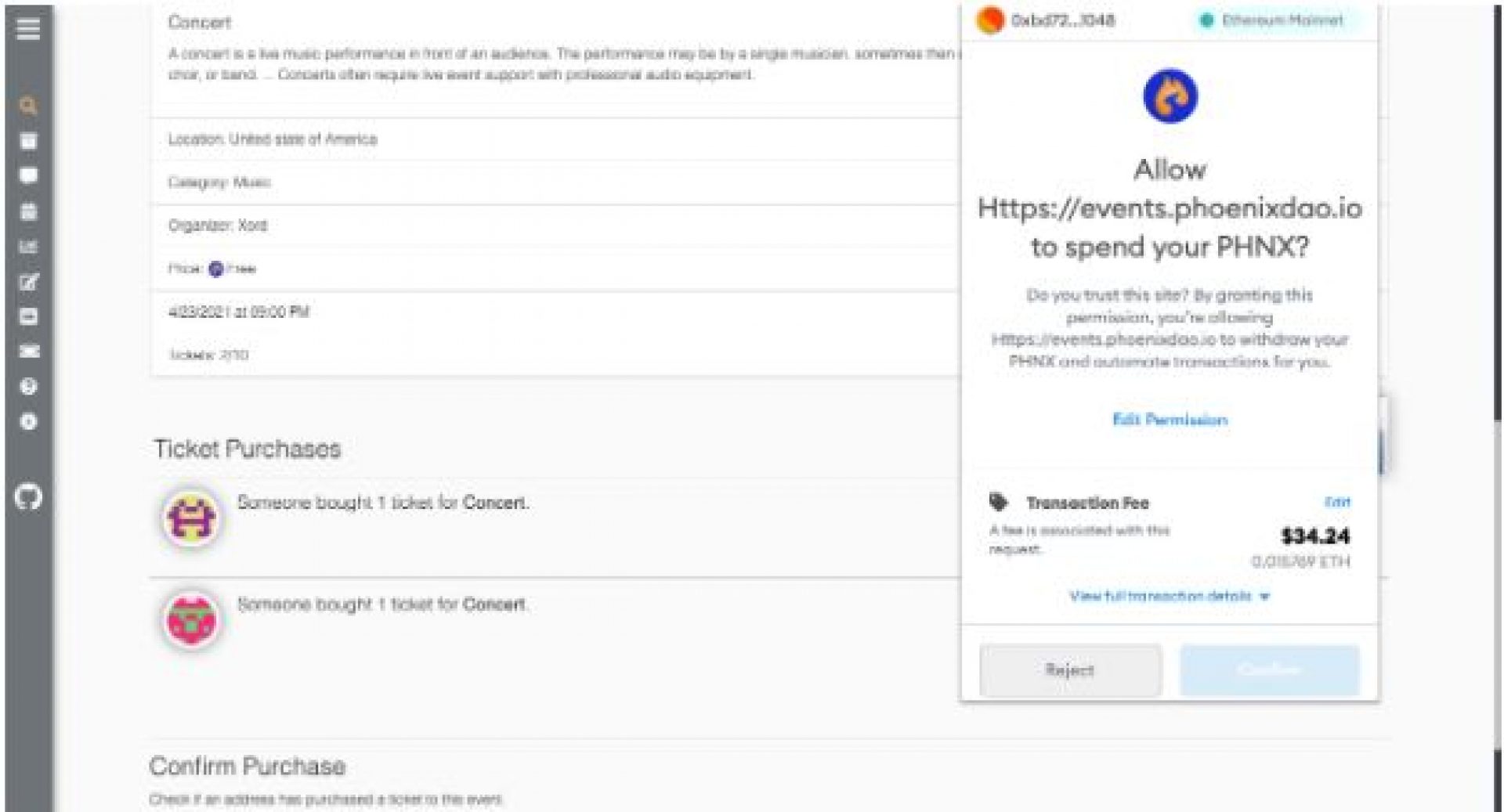This screenshot has height=812, width=1504.
Task: Click the PhoenixDAO logo in wallet popup
Action: coord(1170,97)
